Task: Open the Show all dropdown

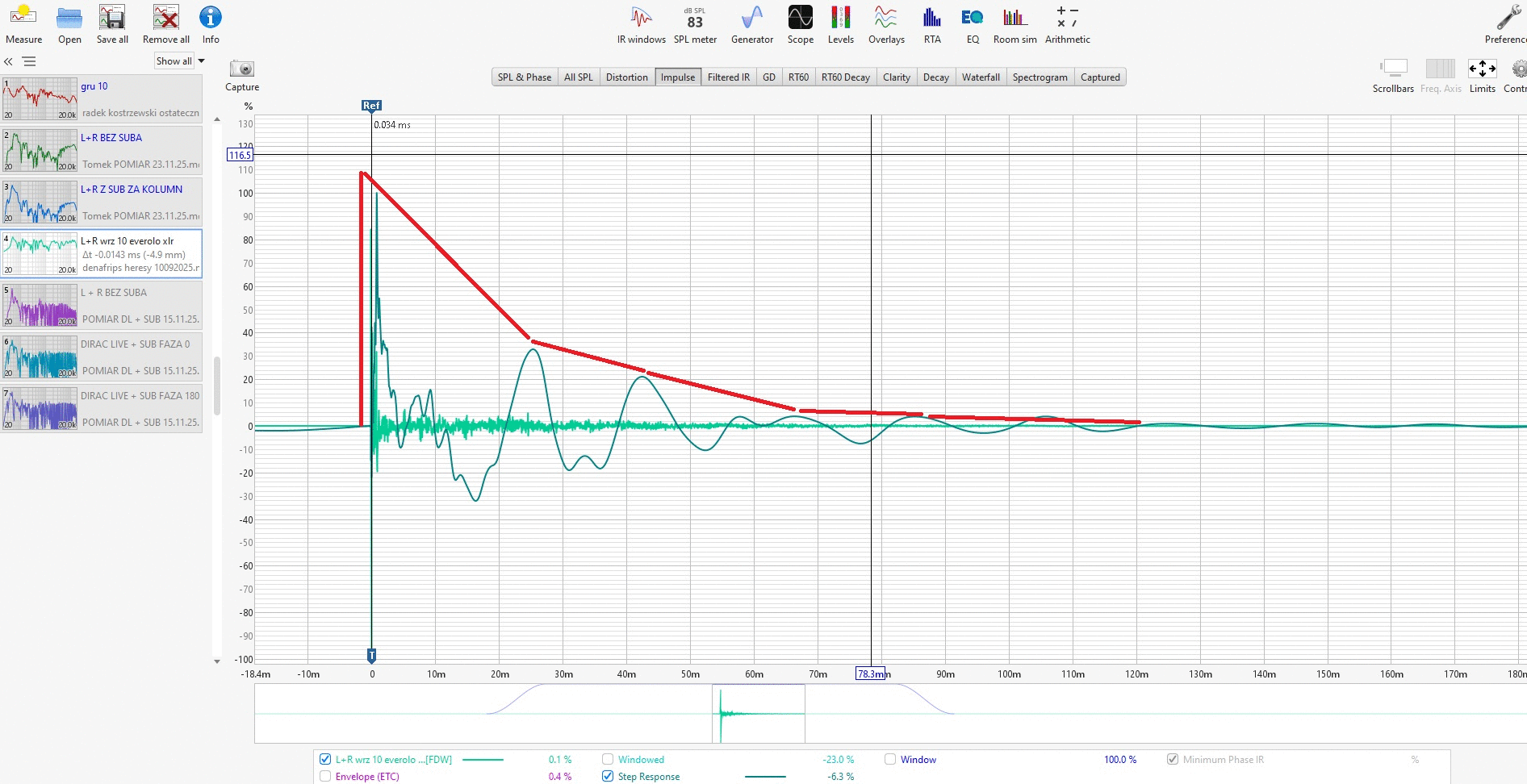Action: tap(181, 61)
